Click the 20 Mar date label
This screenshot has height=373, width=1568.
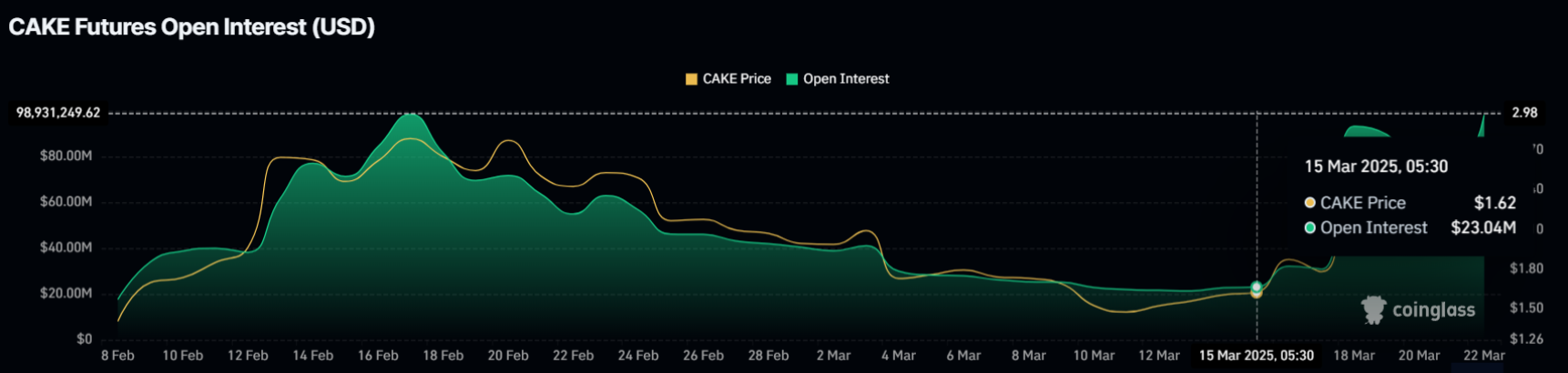point(1419,356)
